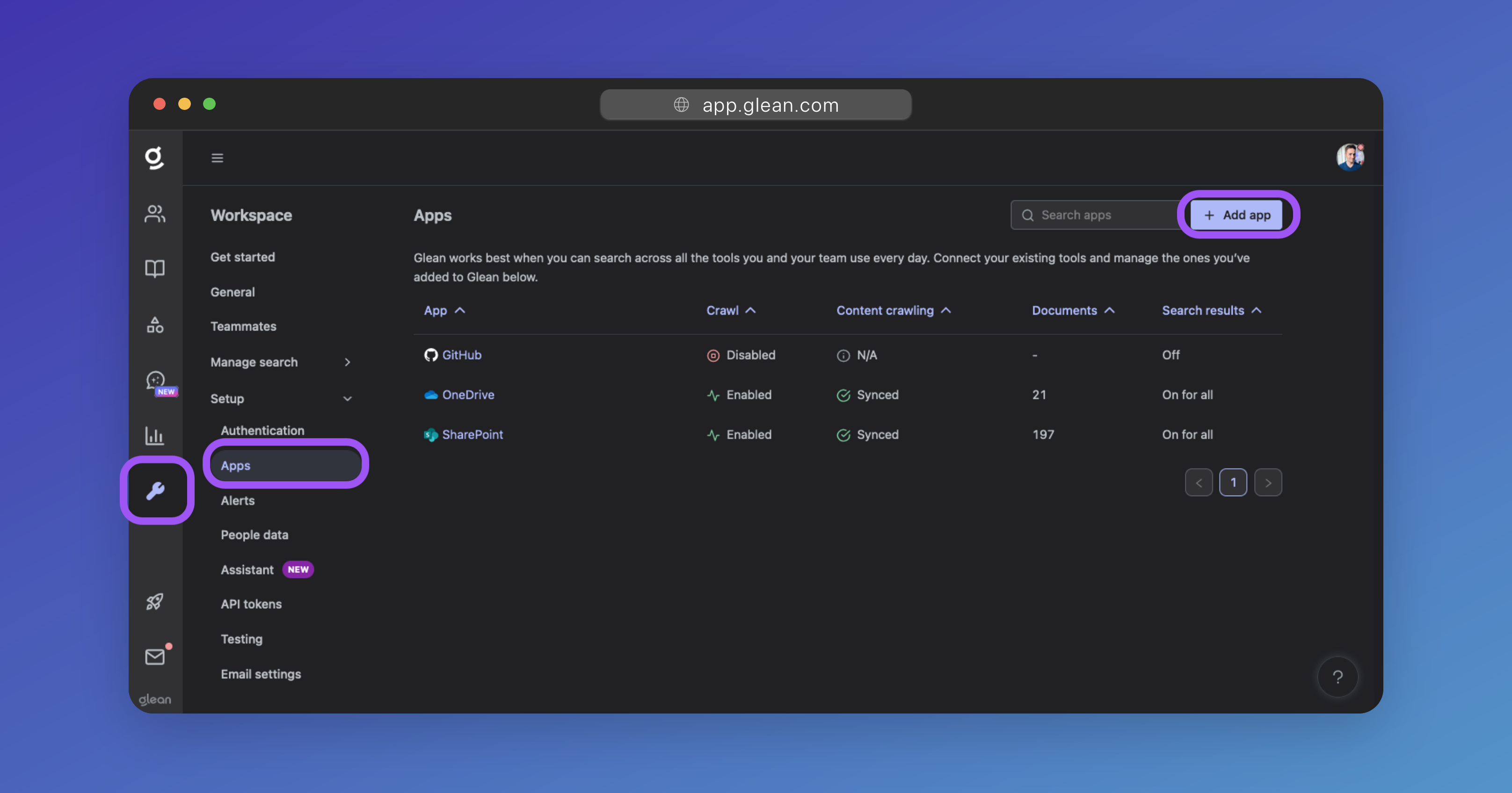Open the mail envelope icon
The image size is (1512, 793).
pos(155,656)
